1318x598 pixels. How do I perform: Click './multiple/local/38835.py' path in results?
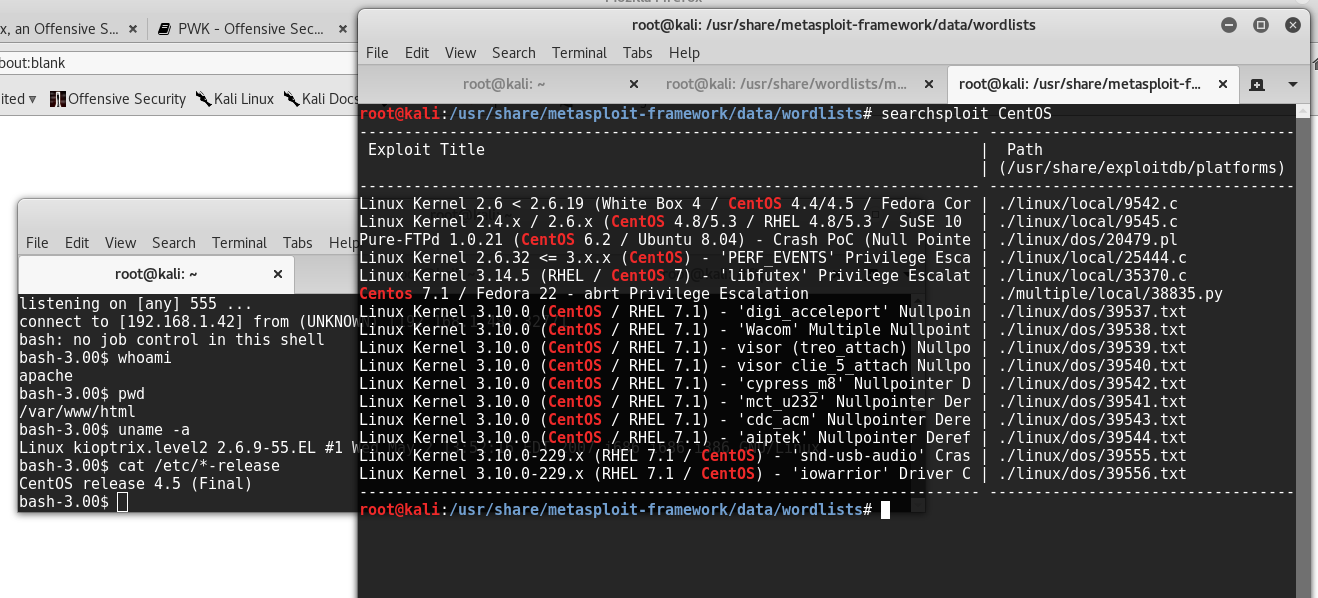pos(1110,294)
